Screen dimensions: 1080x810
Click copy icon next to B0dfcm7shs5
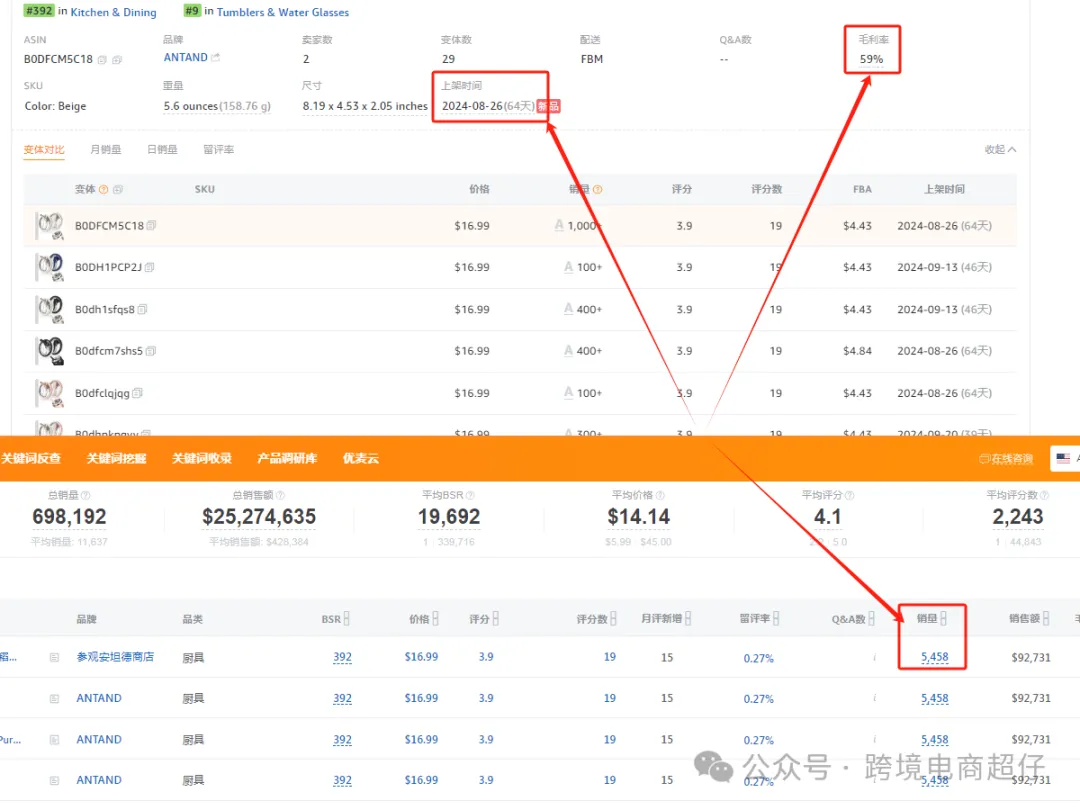pos(151,351)
